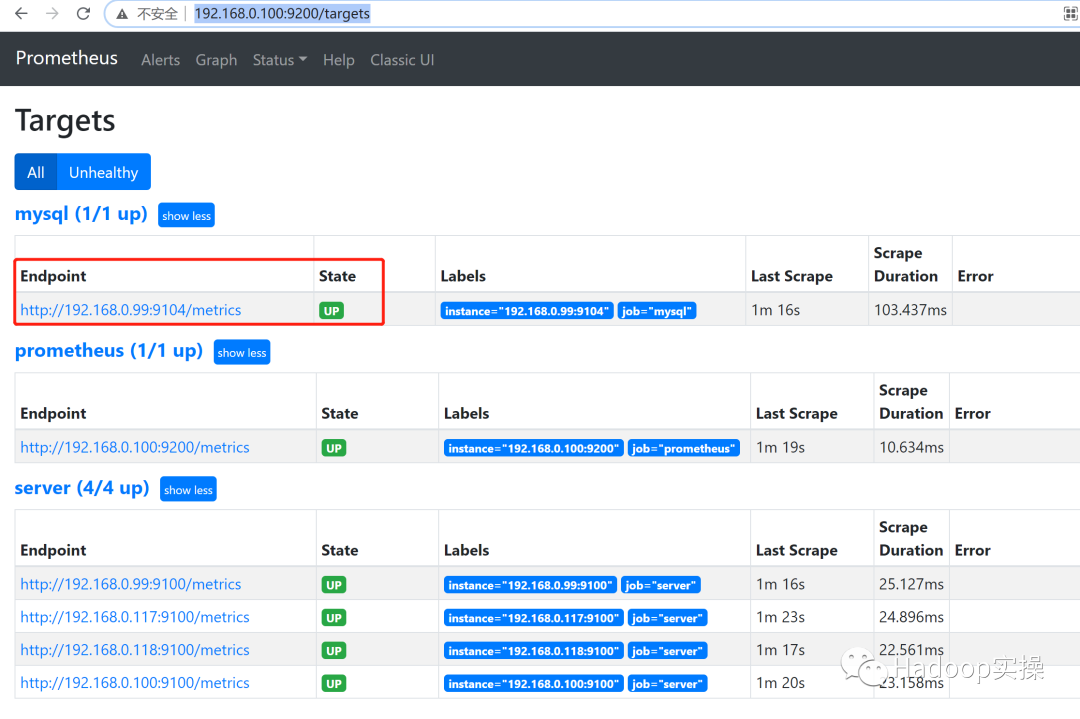
Task: Open the 192.168.0.117:9100 metrics endpoint
Action: click(135, 617)
